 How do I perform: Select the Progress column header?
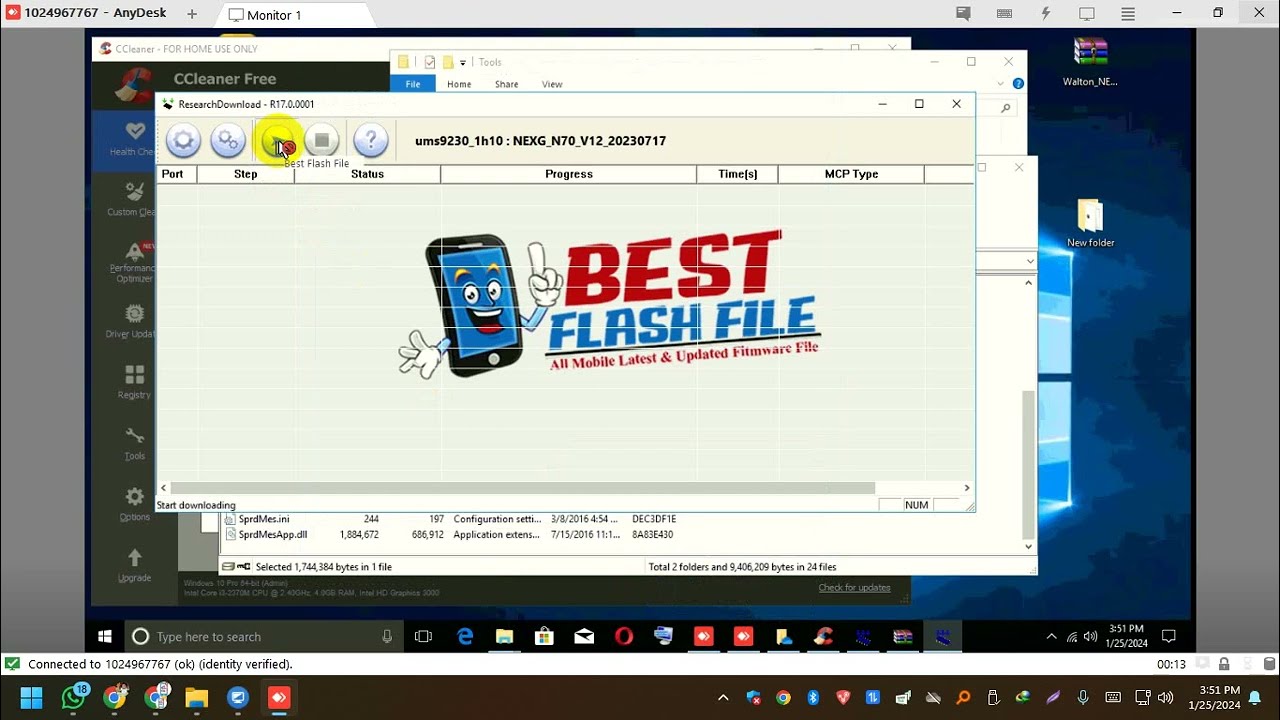pos(569,174)
